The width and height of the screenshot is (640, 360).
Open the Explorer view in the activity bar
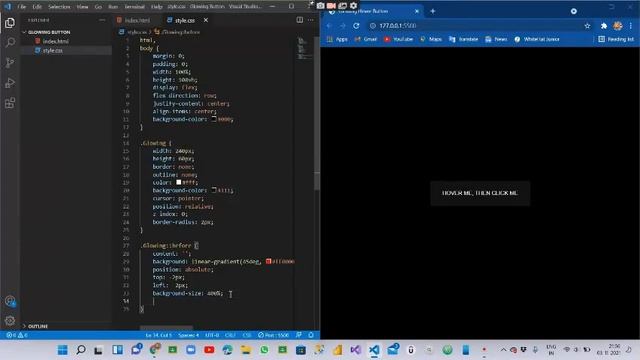pos(10,23)
